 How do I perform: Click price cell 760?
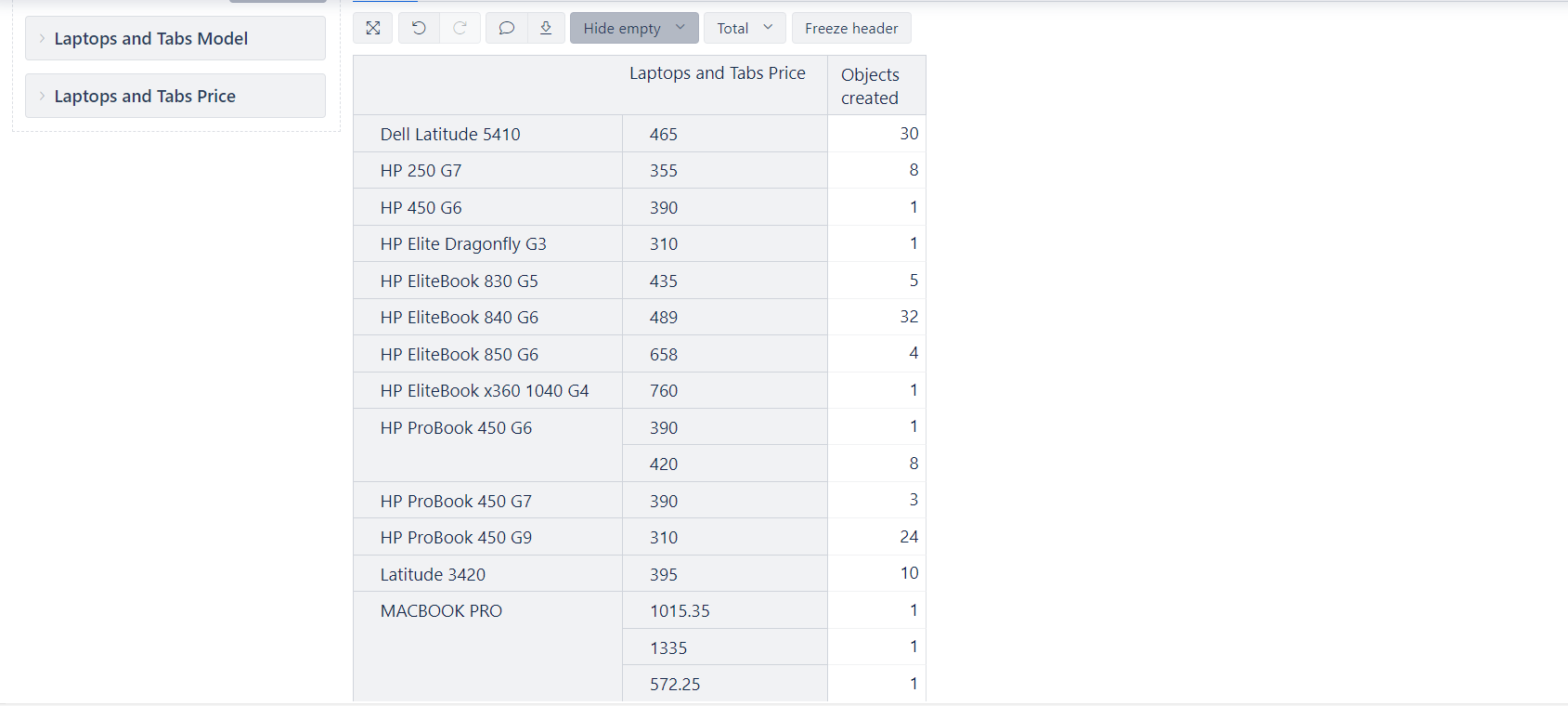[725, 391]
